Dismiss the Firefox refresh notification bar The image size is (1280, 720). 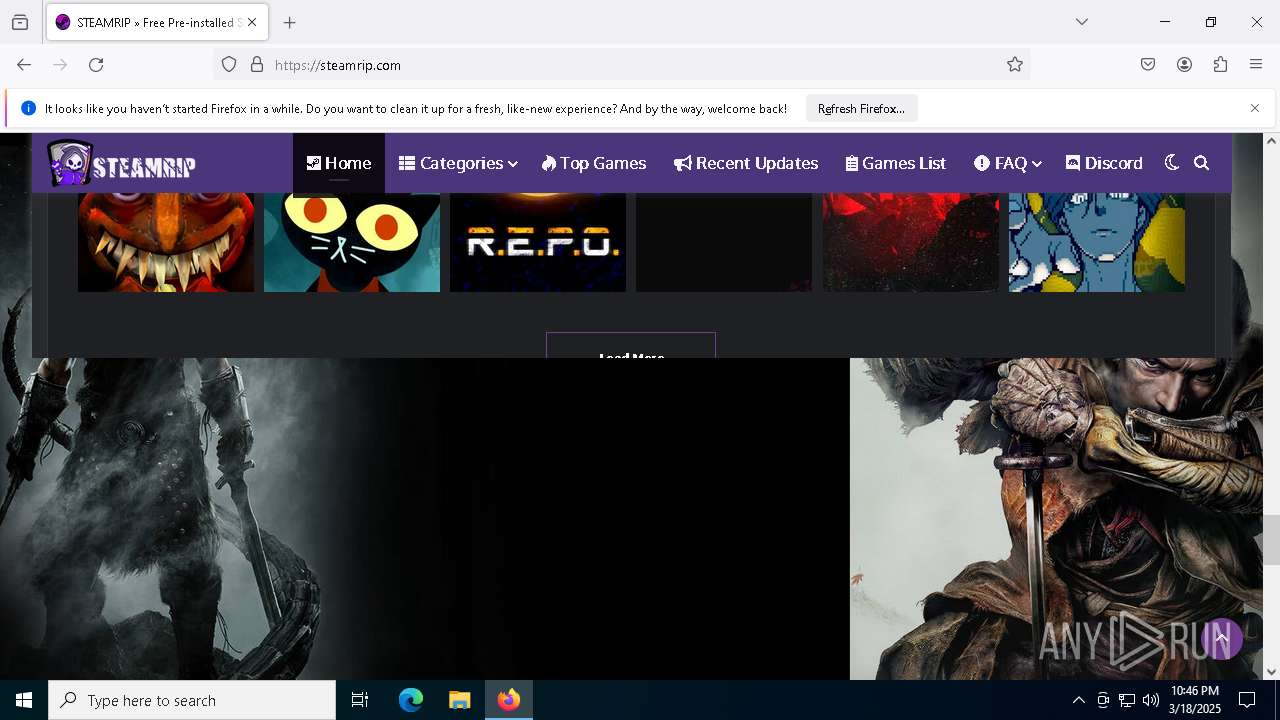1255,108
